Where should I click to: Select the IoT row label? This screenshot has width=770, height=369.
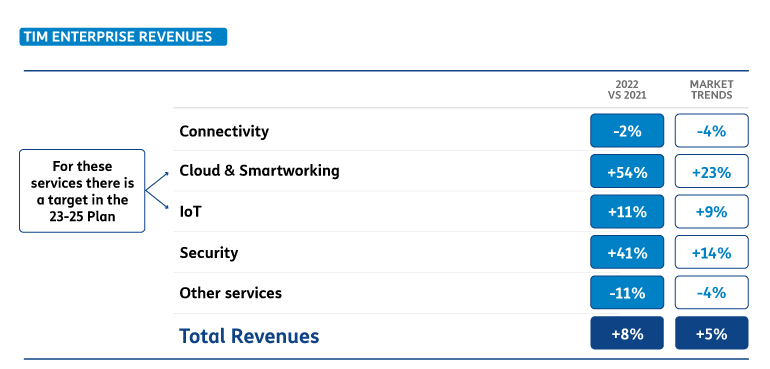(190, 212)
